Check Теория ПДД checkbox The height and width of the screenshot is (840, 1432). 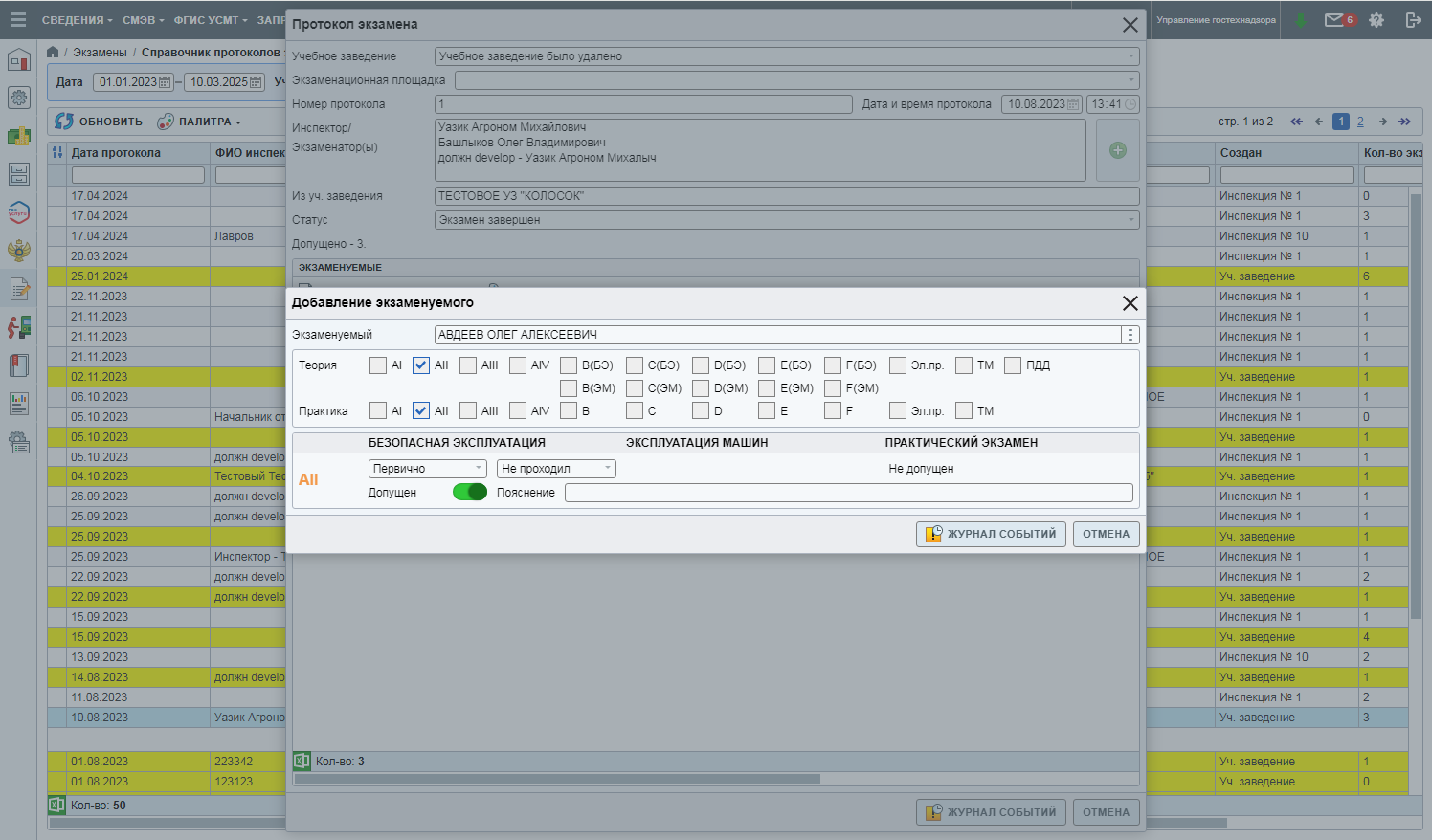(x=1013, y=365)
